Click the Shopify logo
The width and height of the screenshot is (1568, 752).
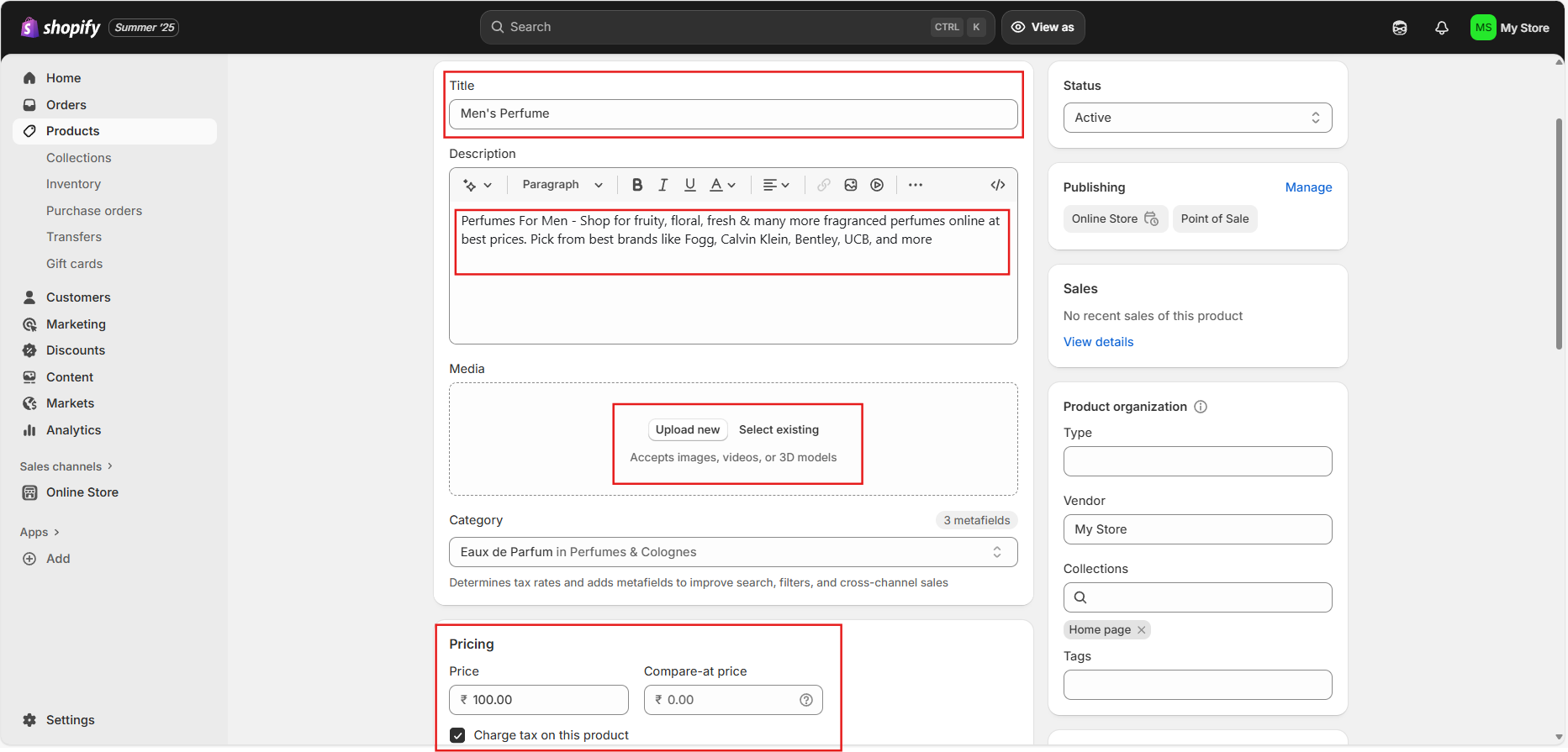click(61, 28)
